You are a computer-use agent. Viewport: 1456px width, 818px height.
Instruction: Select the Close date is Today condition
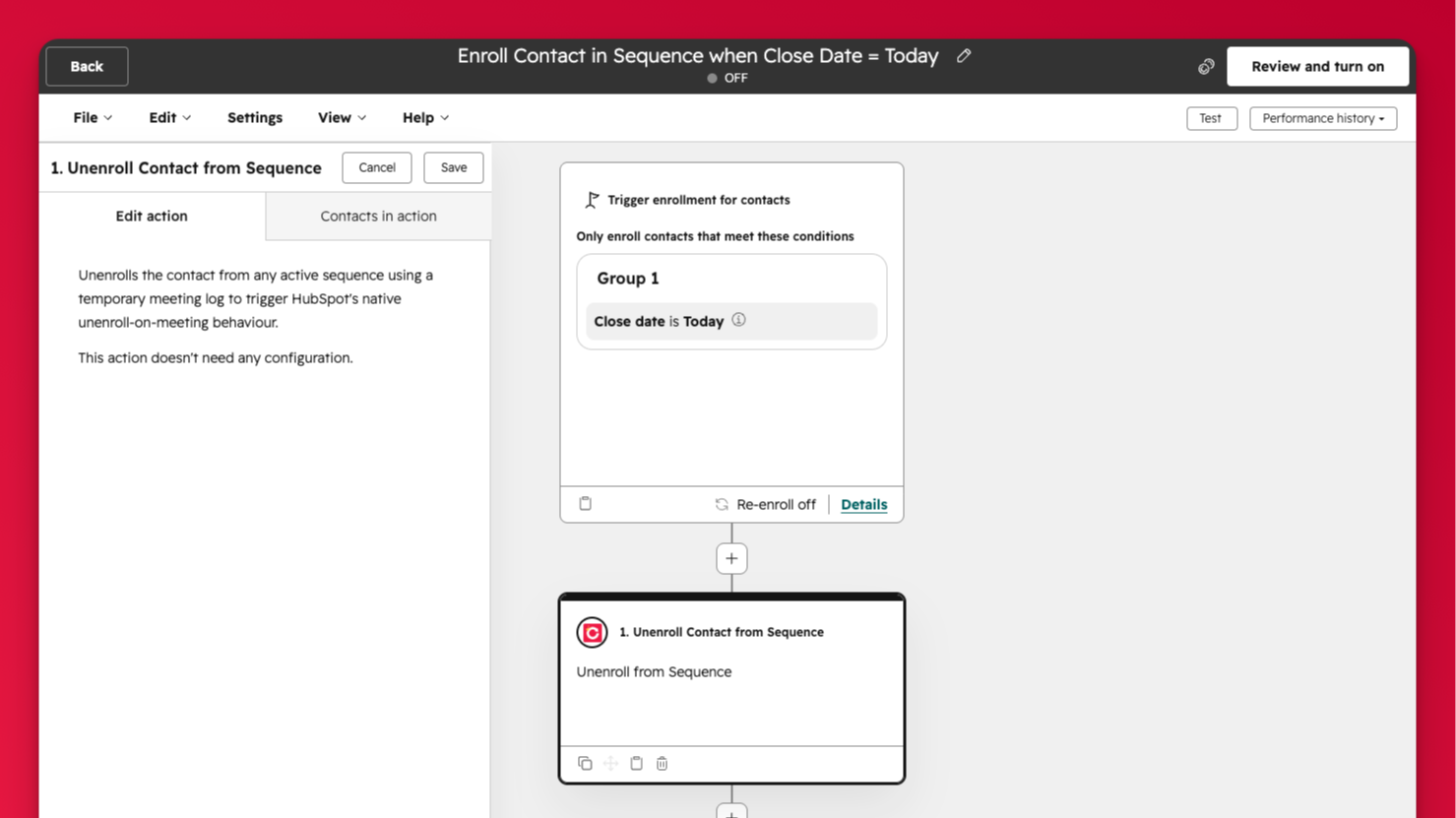tap(731, 321)
